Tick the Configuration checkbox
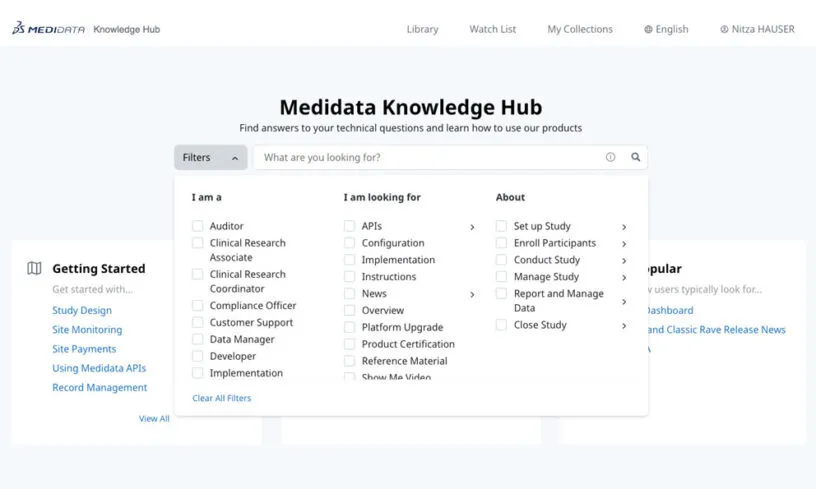Viewport: 816px width, 489px height. [350, 243]
